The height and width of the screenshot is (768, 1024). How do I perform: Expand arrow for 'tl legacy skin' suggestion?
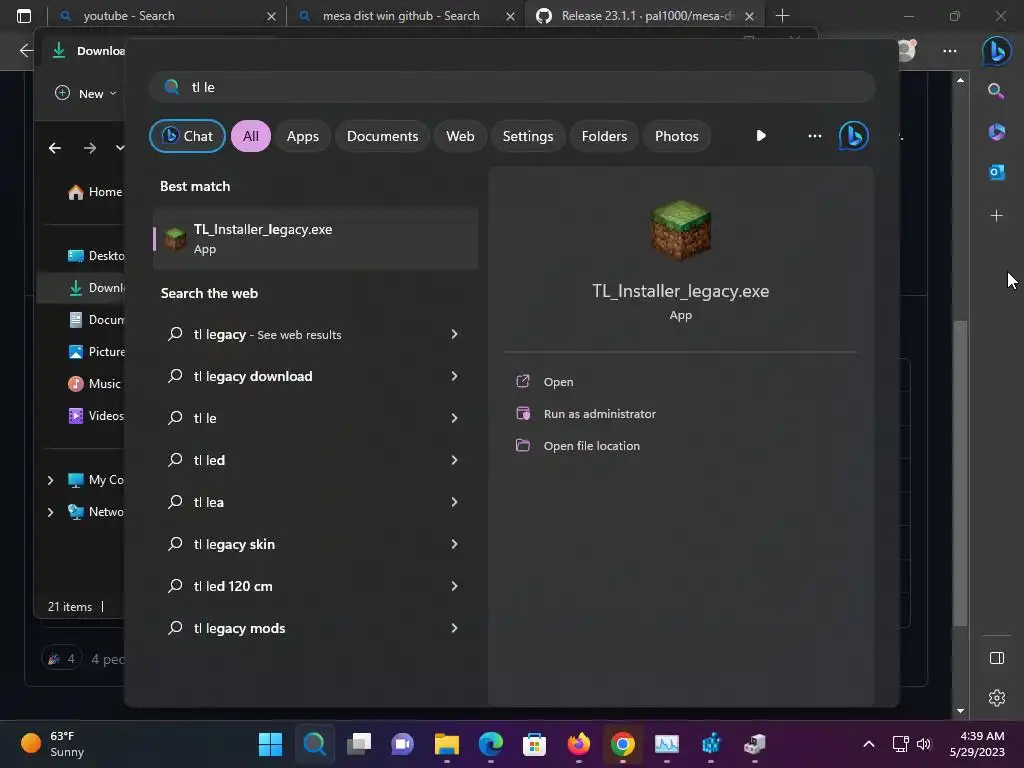[x=455, y=544]
